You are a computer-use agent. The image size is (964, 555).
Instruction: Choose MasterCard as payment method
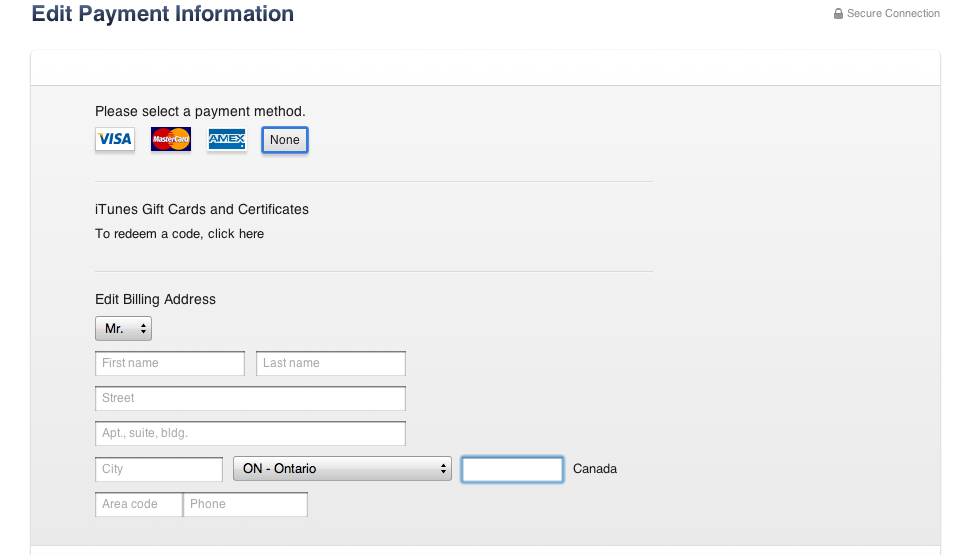click(x=171, y=139)
